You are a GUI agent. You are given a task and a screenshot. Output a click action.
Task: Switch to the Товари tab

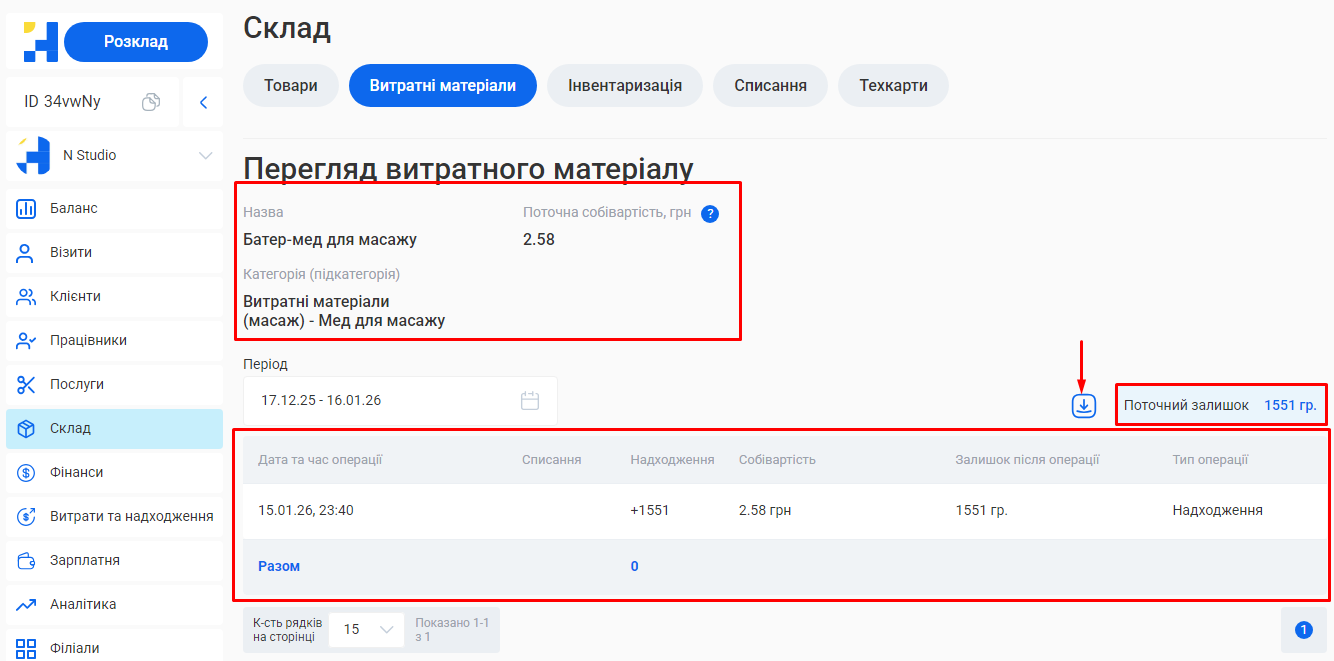[291, 86]
